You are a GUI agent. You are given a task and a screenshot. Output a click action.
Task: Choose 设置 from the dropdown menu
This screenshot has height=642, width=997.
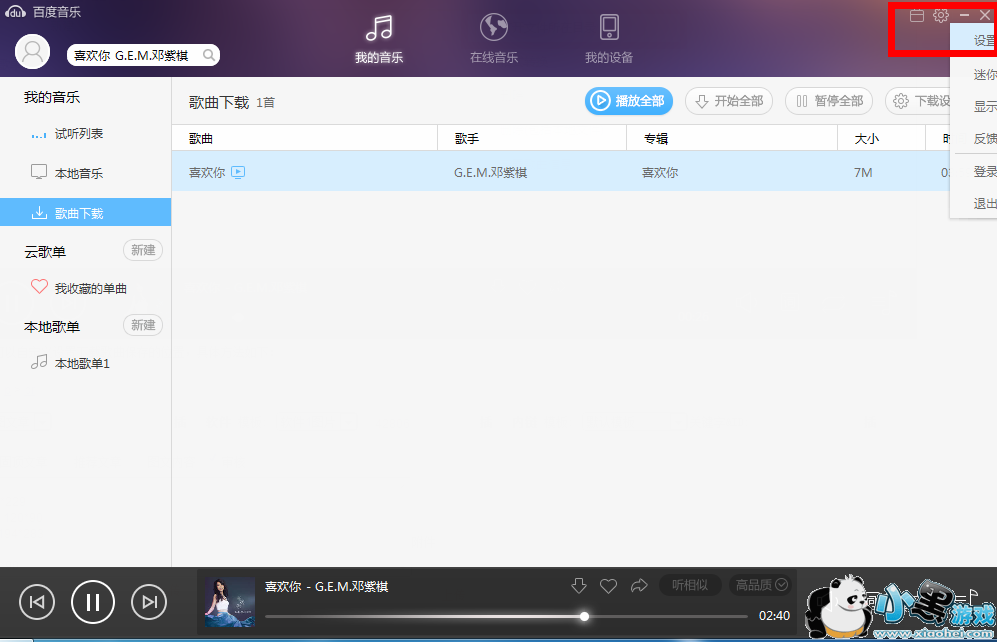(974, 40)
